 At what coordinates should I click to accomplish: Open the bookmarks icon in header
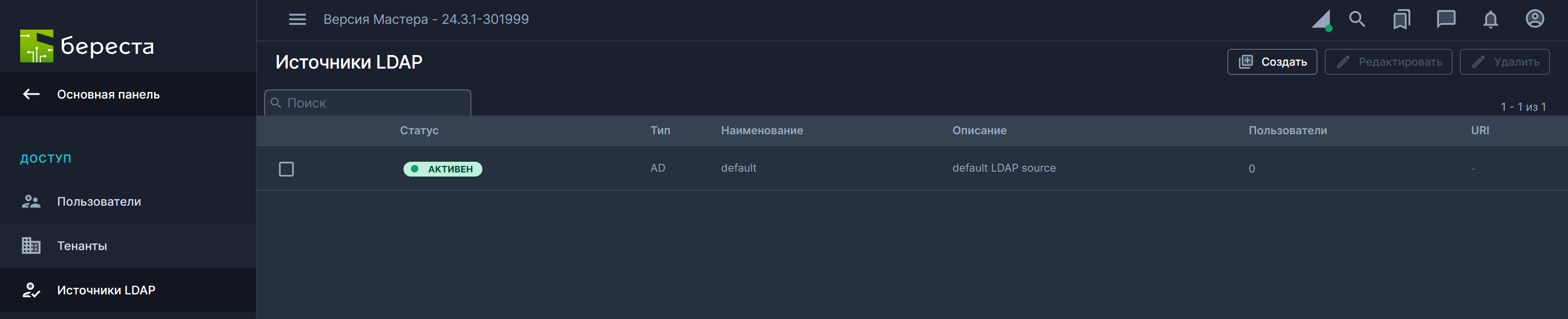[1401, 19]
